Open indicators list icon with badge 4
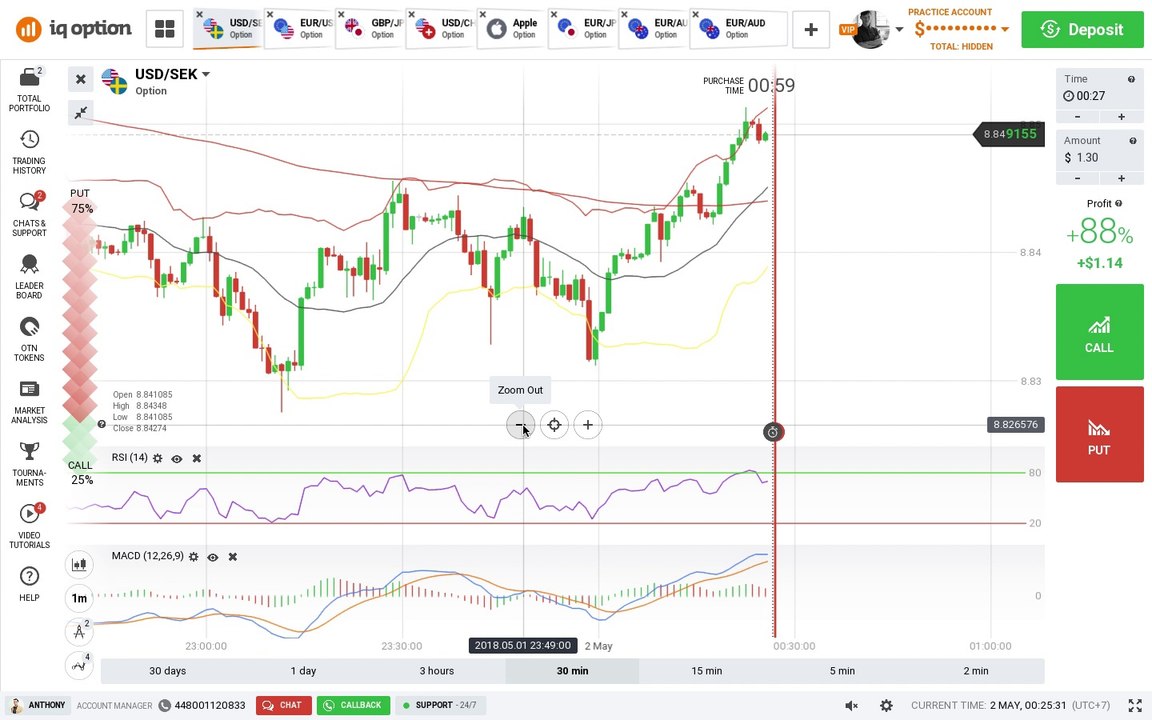Image resolution: width=1152 pixels, height=720 pixels. point(79,666)
